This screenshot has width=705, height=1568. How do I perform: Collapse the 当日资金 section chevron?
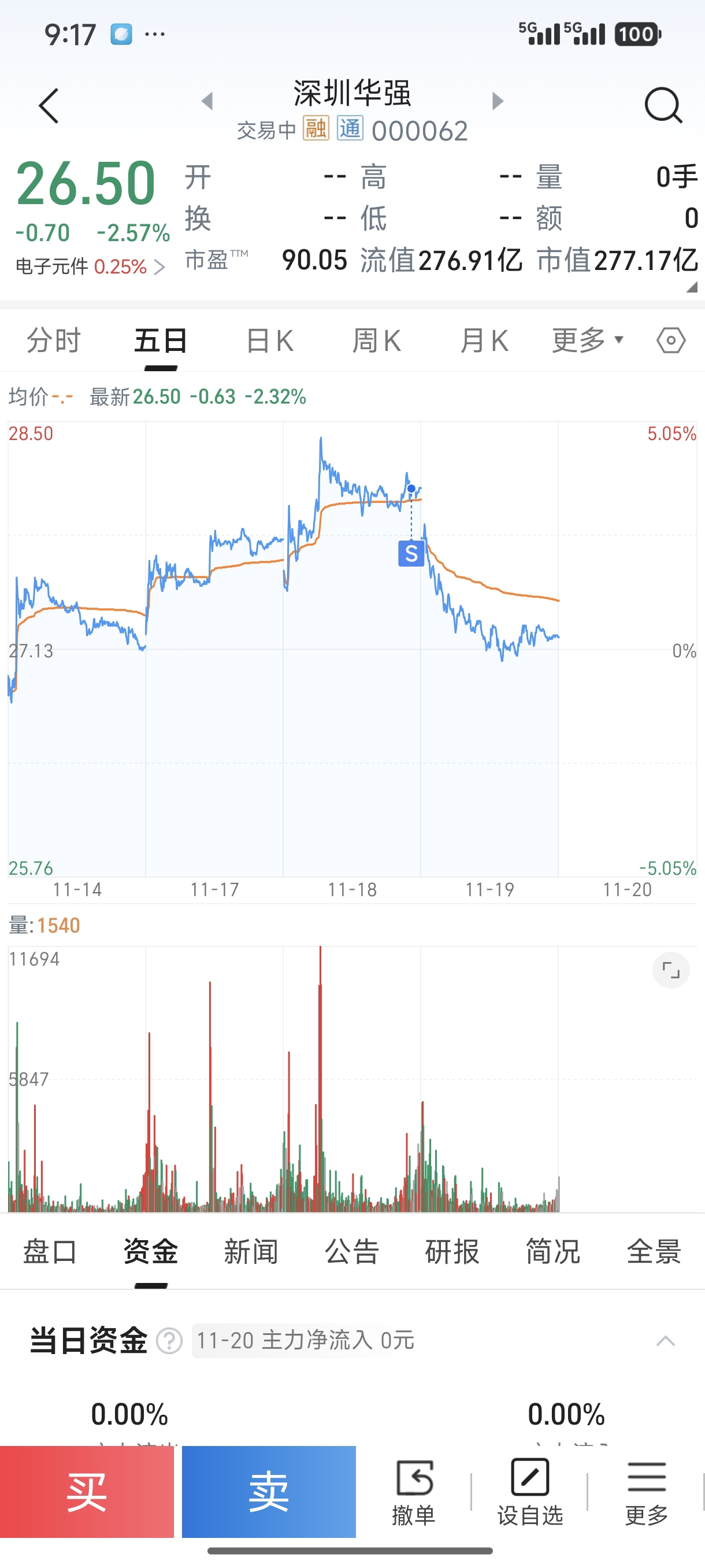tap(666, 1341)
